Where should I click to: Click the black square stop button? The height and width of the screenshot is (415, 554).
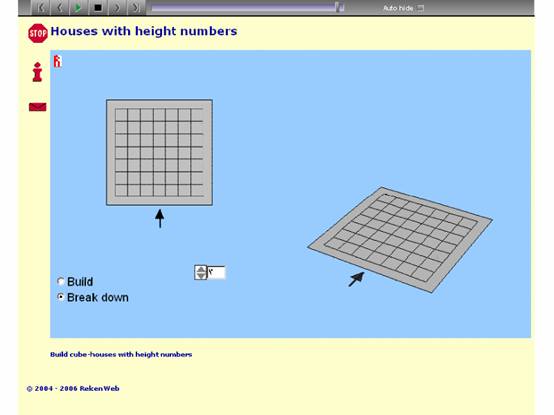pyautogui.click(x=98, y=7)
